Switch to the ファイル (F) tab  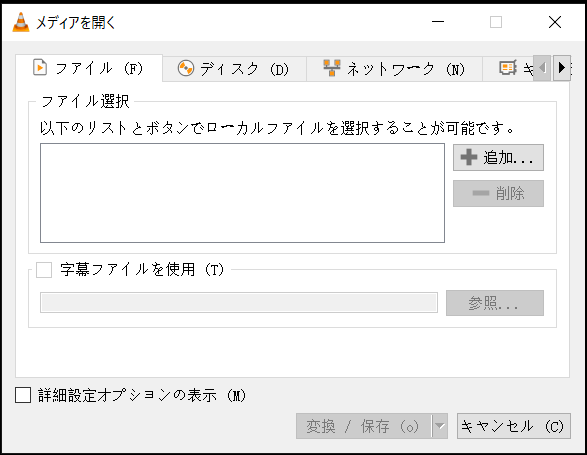(x=89, y=68)
